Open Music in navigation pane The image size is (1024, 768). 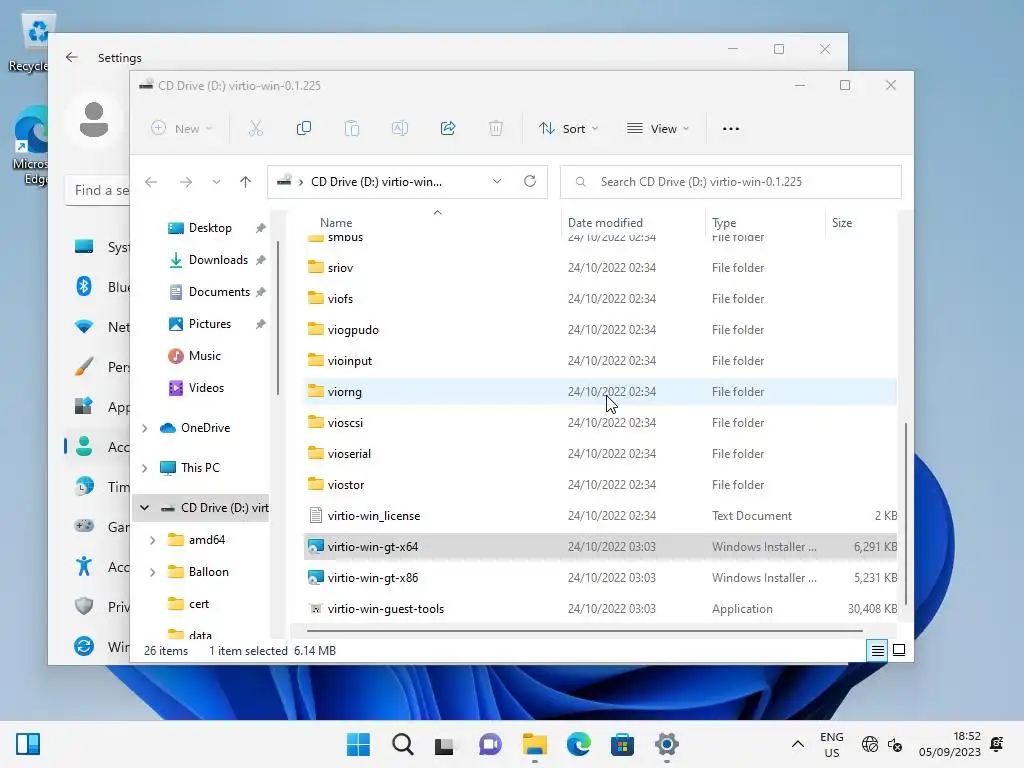point(204,356)
